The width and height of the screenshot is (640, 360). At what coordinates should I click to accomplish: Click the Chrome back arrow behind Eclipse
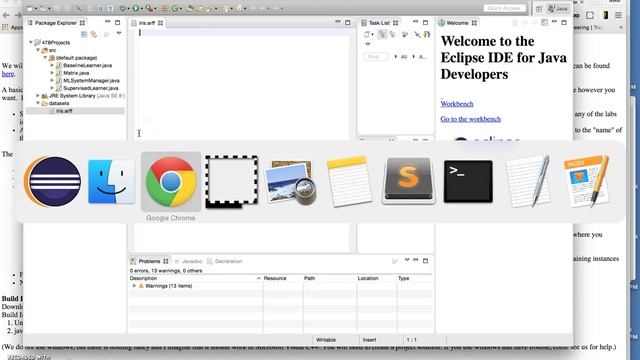(6, 15)
